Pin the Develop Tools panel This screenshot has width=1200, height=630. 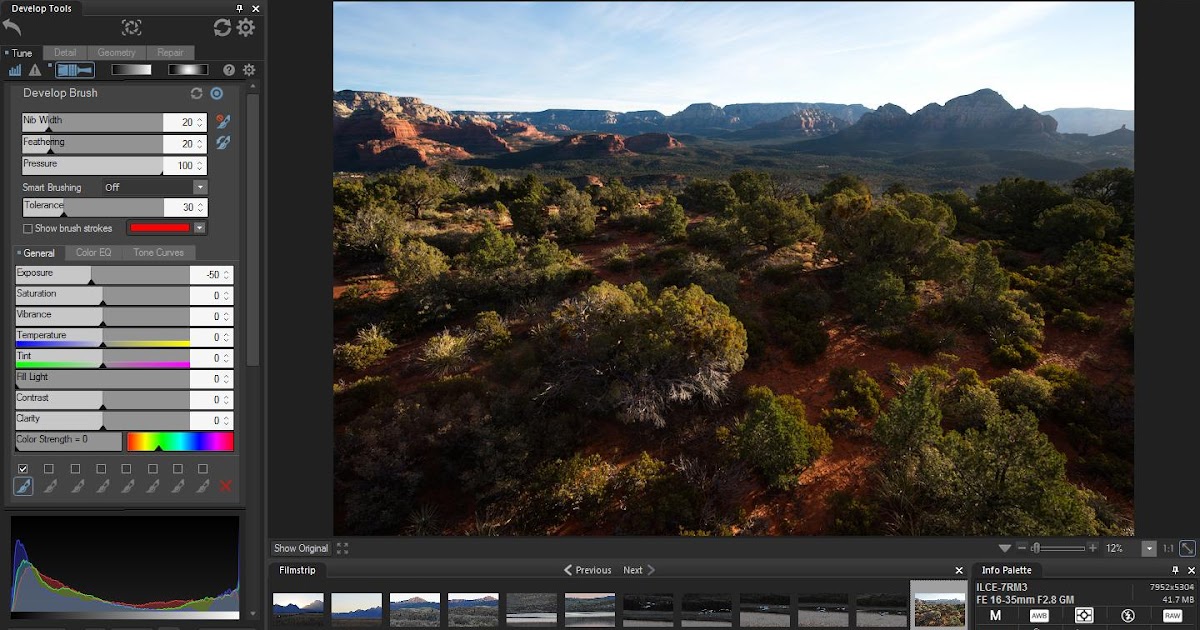pyautogui.click(x=239, y=8)
